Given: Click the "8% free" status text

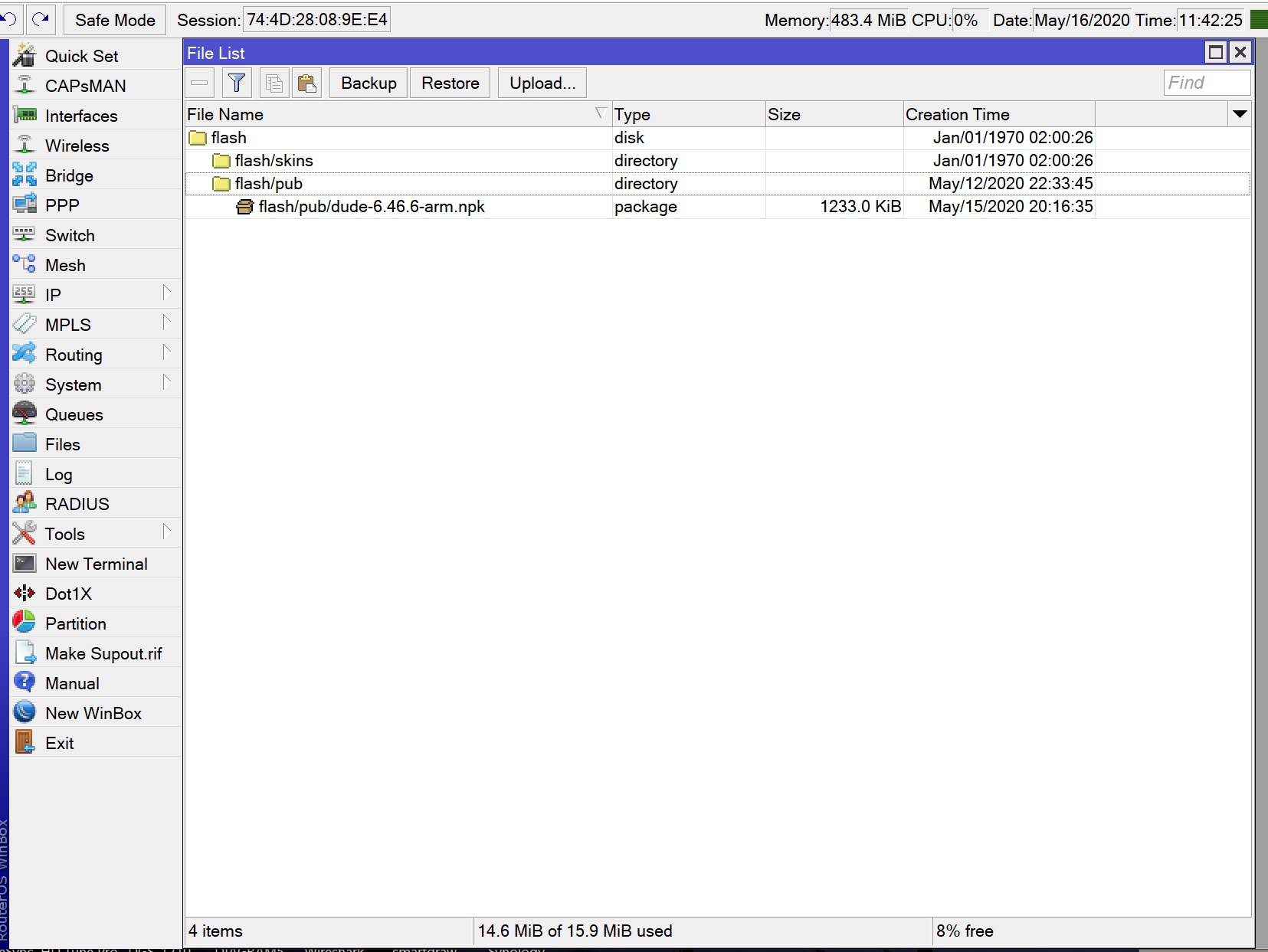Looking at the screenshot, I should [965, 931].
